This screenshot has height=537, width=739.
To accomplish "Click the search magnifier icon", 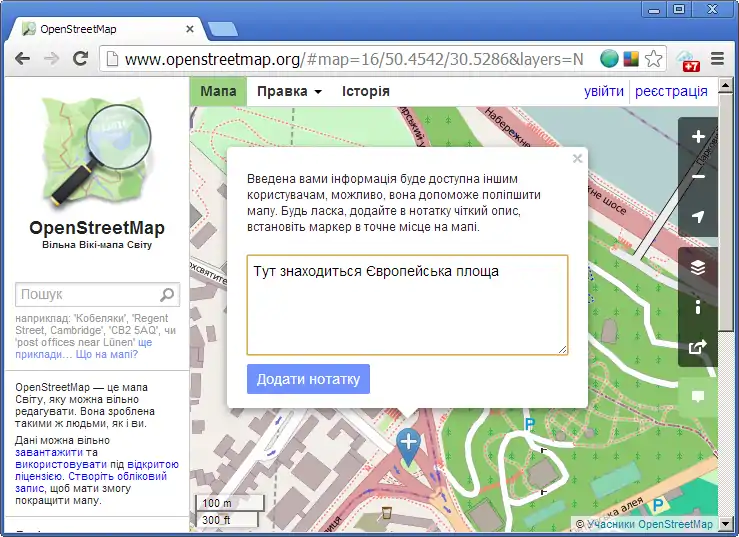I will click(x=167, y=295).
